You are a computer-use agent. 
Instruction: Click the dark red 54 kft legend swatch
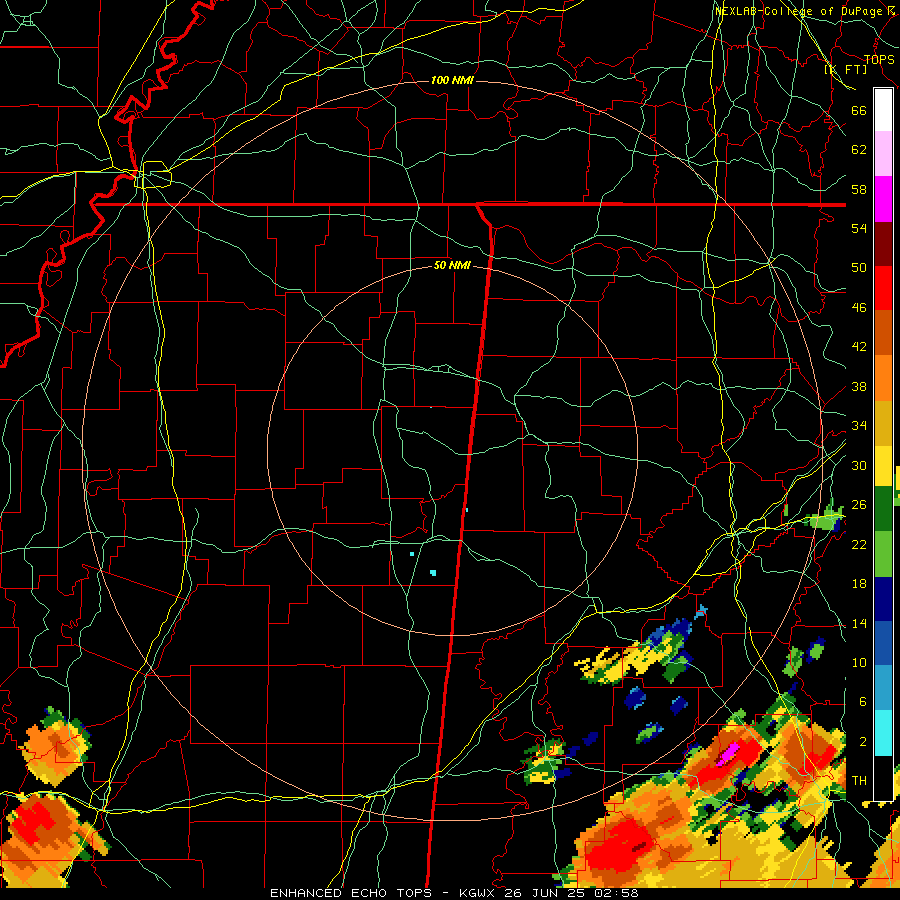pyautogui.click(x=883, y=244)
